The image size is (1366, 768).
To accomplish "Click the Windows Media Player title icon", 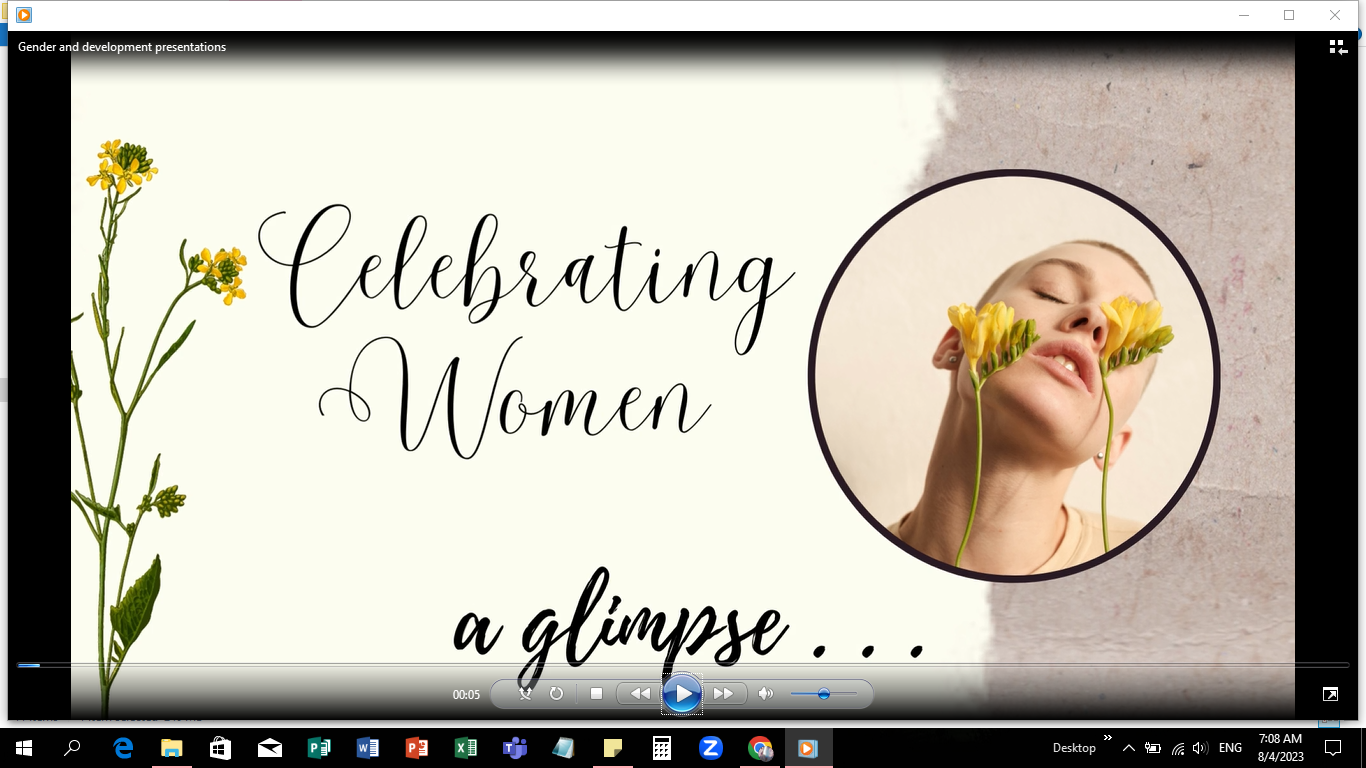I will coord(24,15).
